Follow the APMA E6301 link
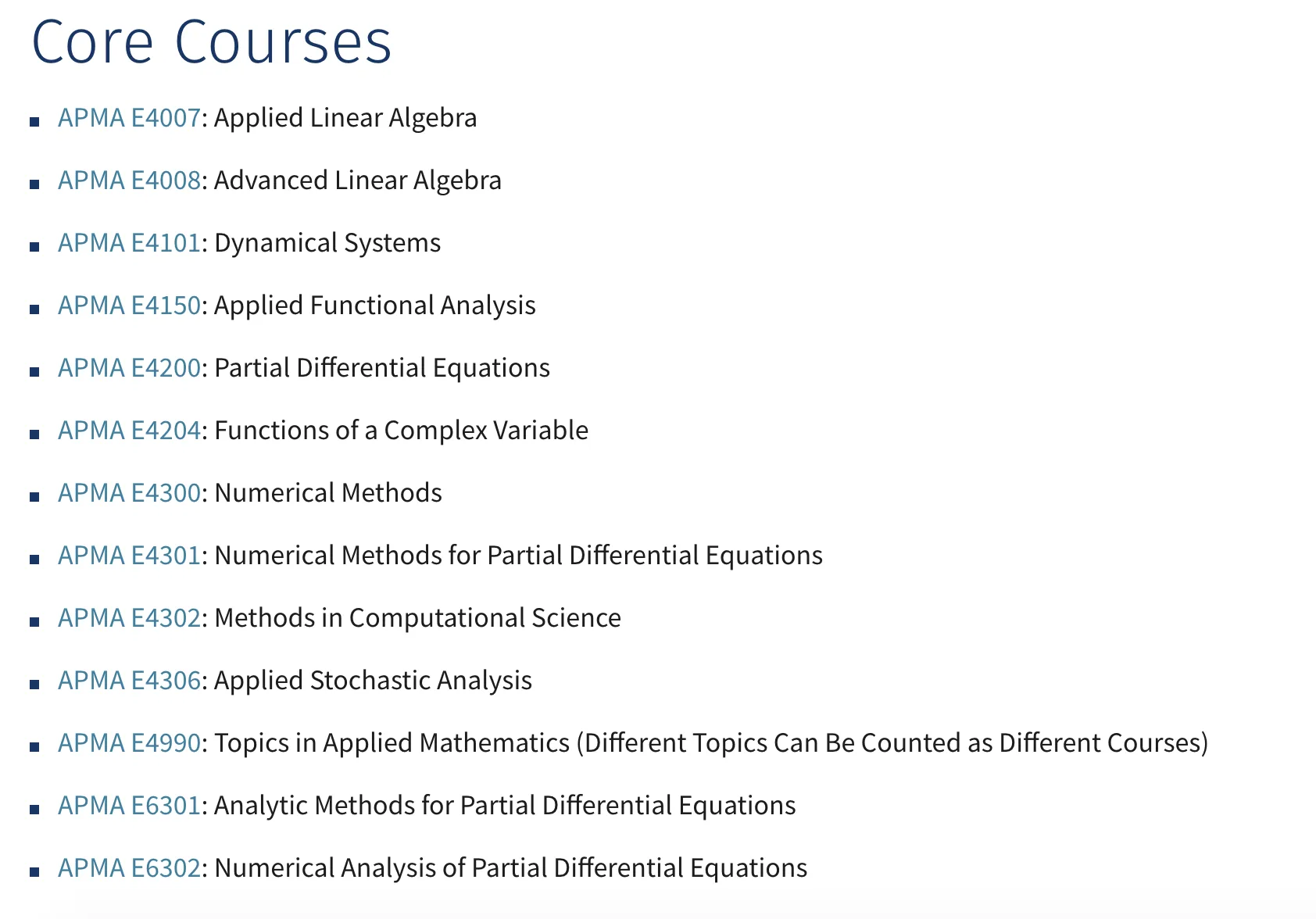The width and height of the screenshot is (1316, 919). point(129,806)
